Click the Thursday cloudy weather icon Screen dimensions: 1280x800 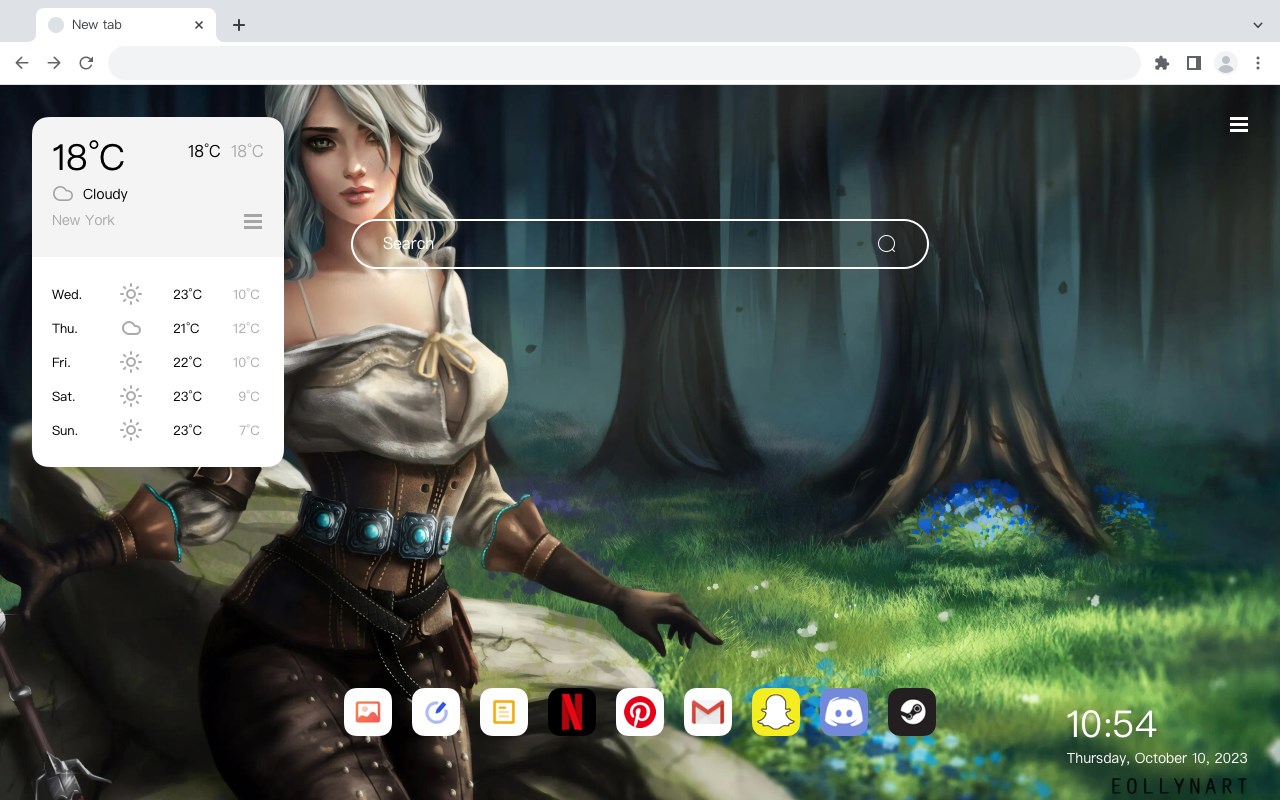[x=131, y=328]
